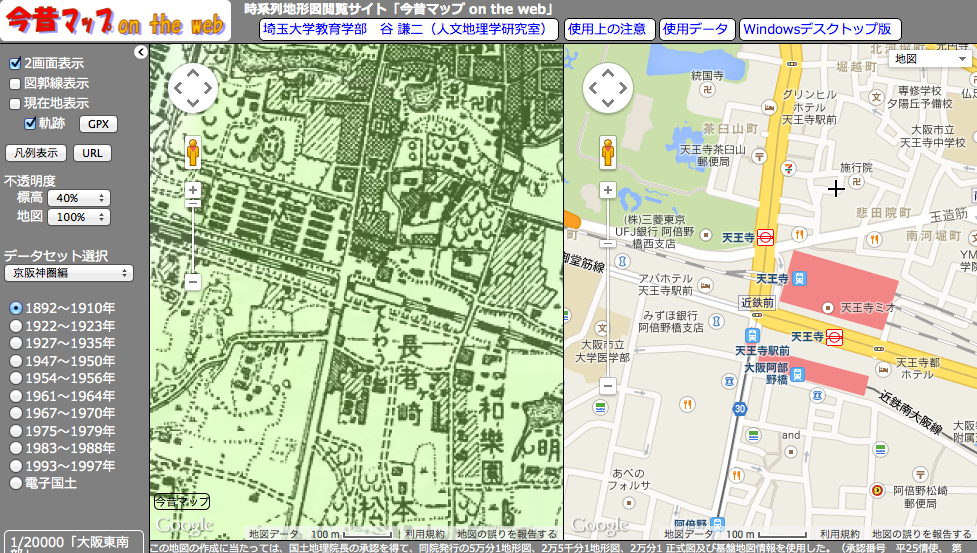Select the 1967〜1970年 period
This screenshot has width=977, height=553.
tap(16, 413)
